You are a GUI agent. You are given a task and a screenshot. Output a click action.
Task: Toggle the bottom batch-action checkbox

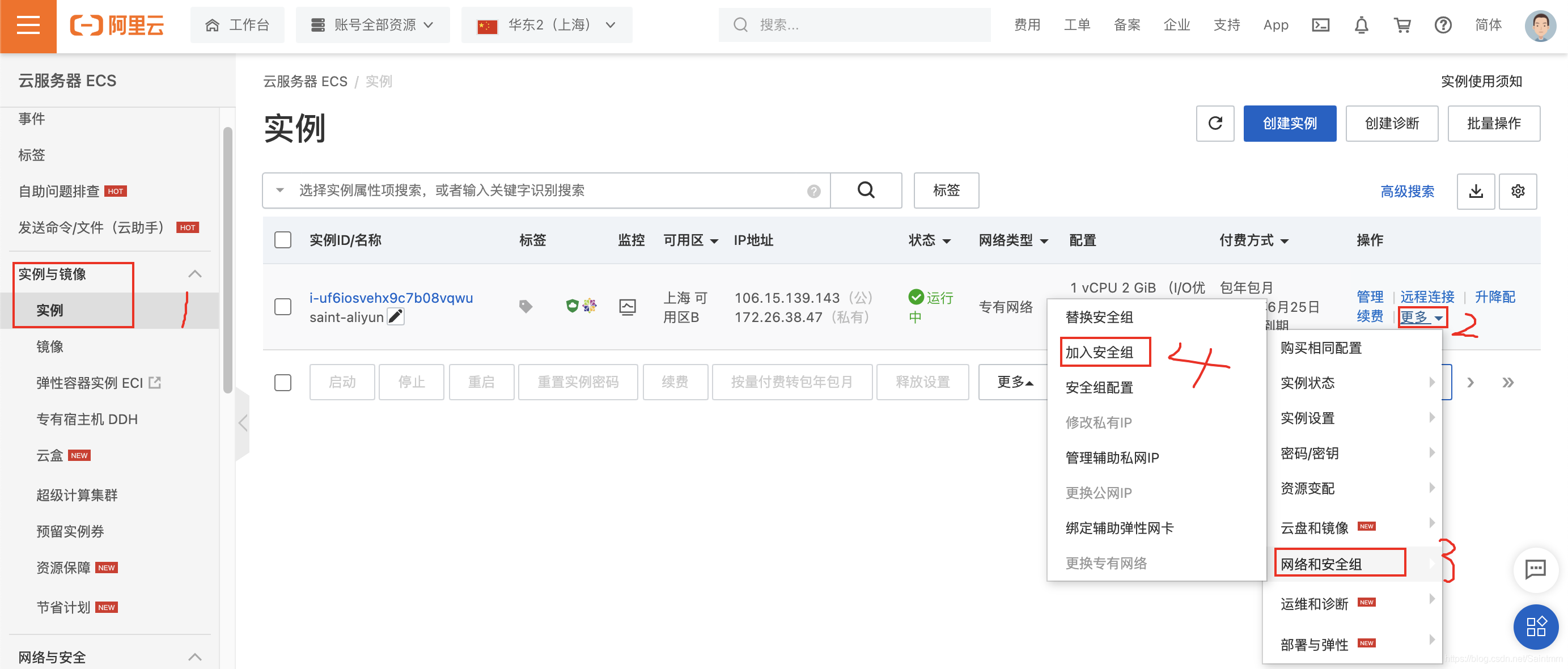(282, 382)
